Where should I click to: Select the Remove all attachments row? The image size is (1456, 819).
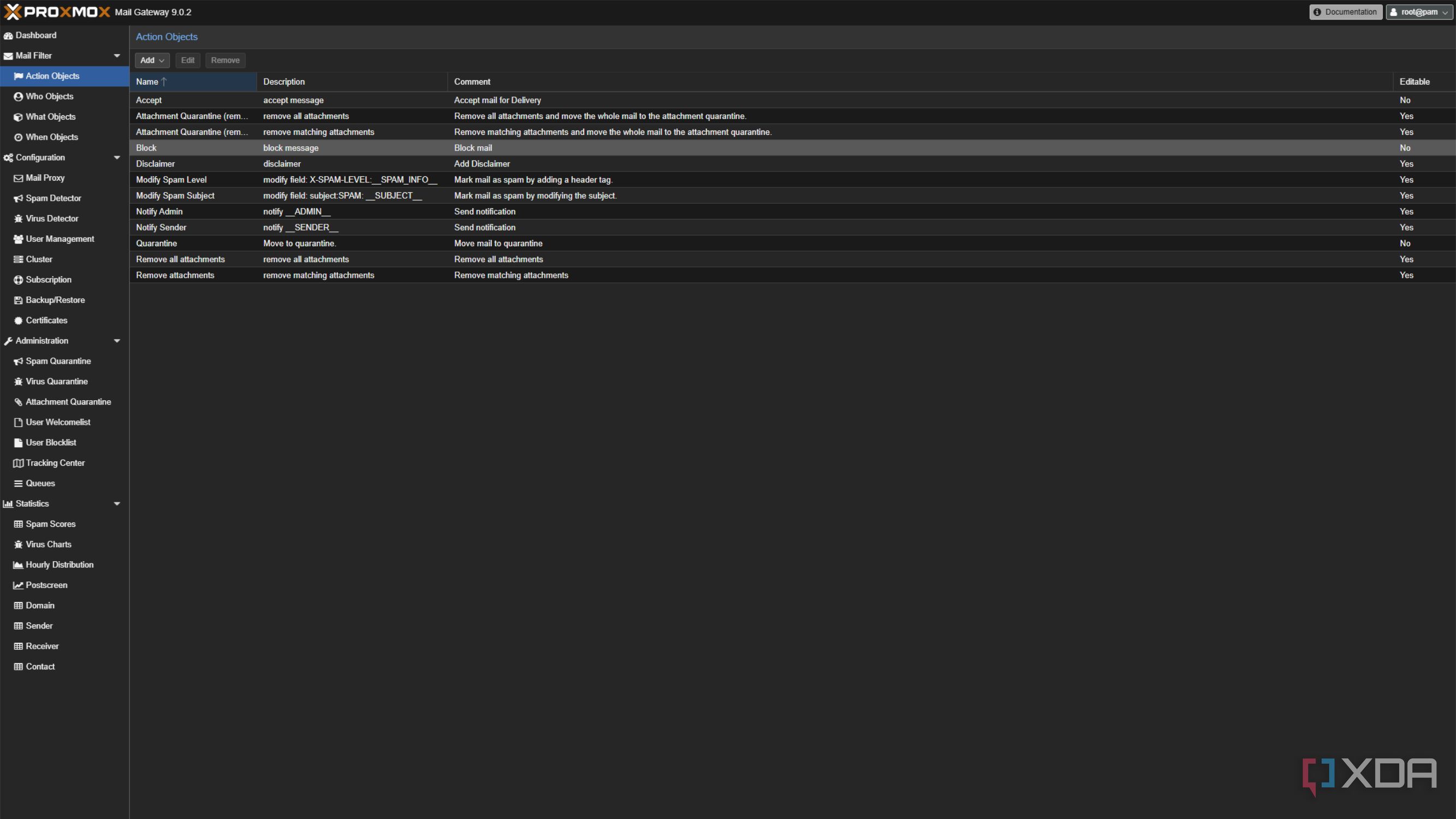coord(793,259)
